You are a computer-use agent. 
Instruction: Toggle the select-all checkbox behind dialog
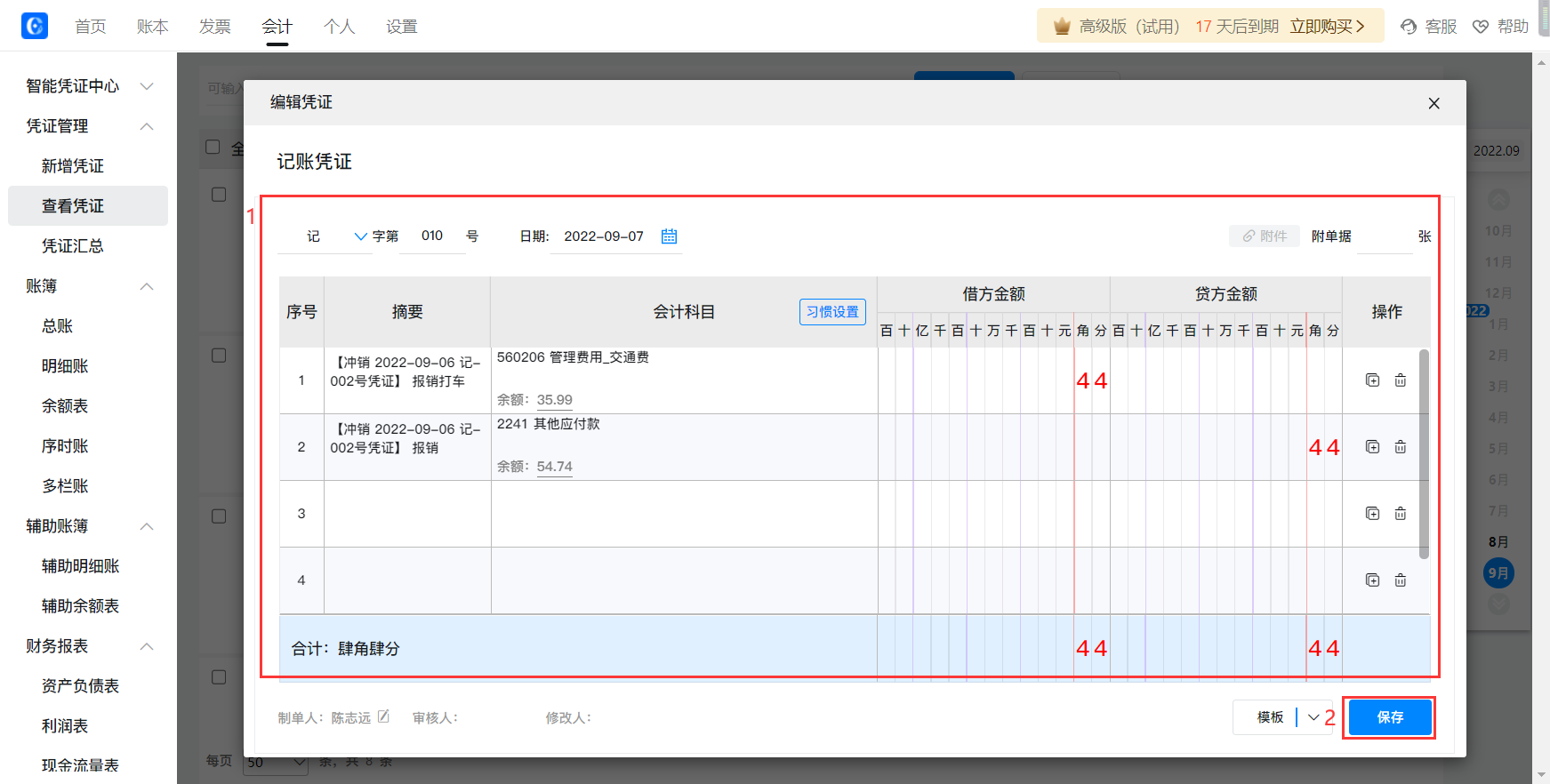tap(213, 147)
